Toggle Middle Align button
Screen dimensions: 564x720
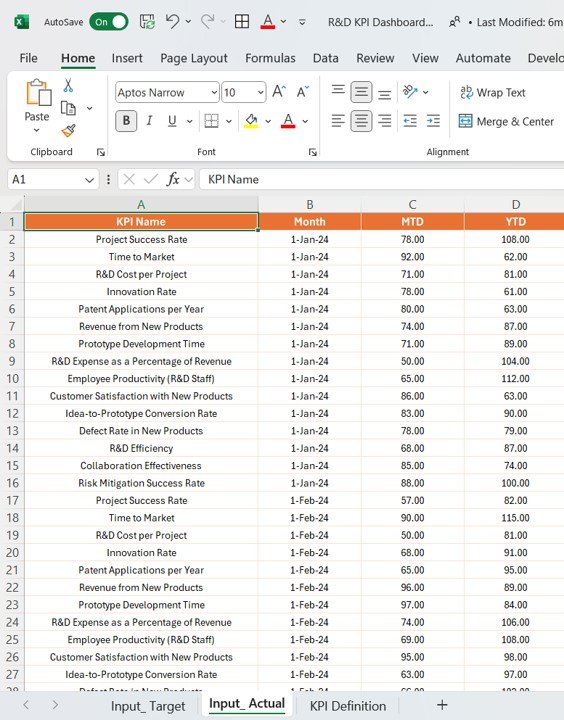tap(361, 92)
